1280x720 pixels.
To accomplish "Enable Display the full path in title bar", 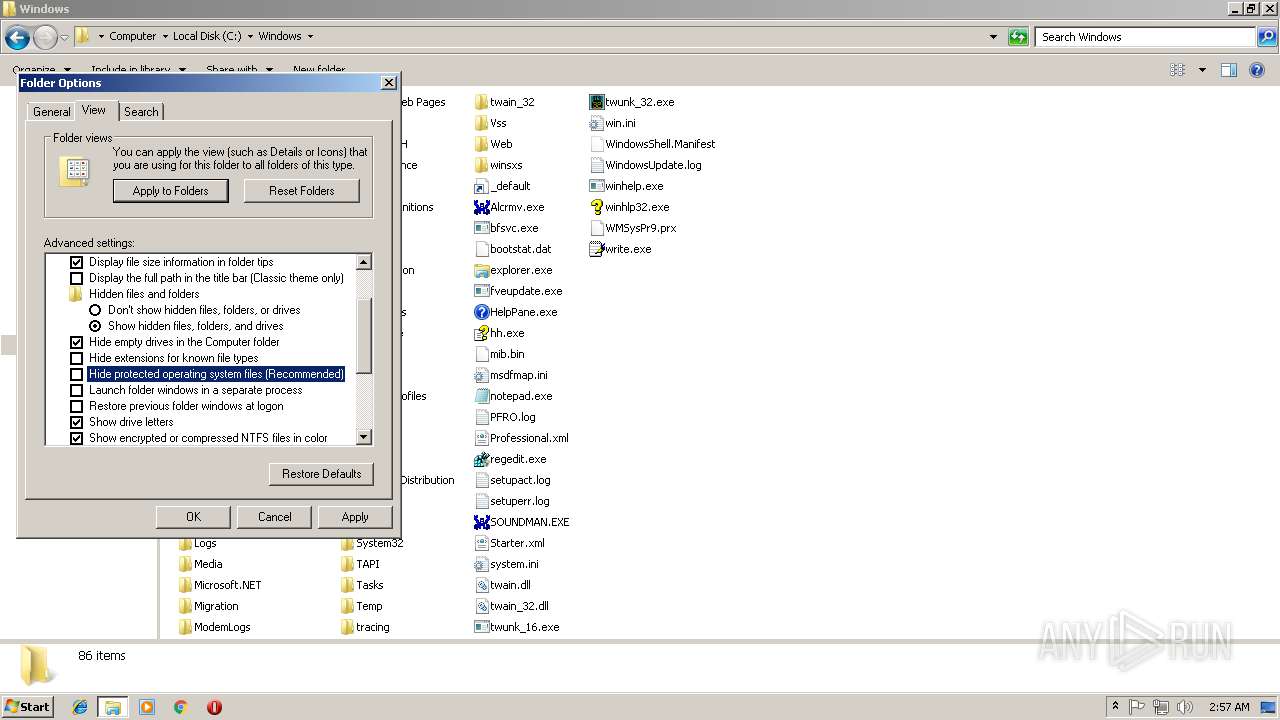I will click(x=76, y=278).
